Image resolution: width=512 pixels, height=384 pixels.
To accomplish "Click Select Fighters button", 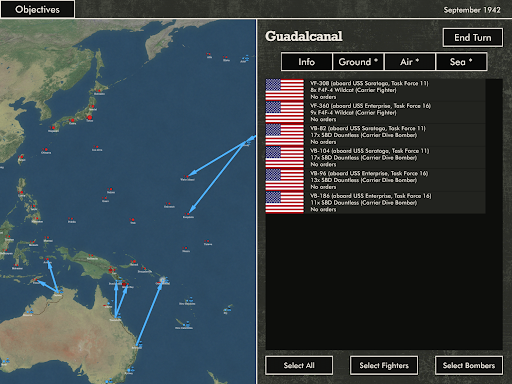I will [x=384, y=365].
